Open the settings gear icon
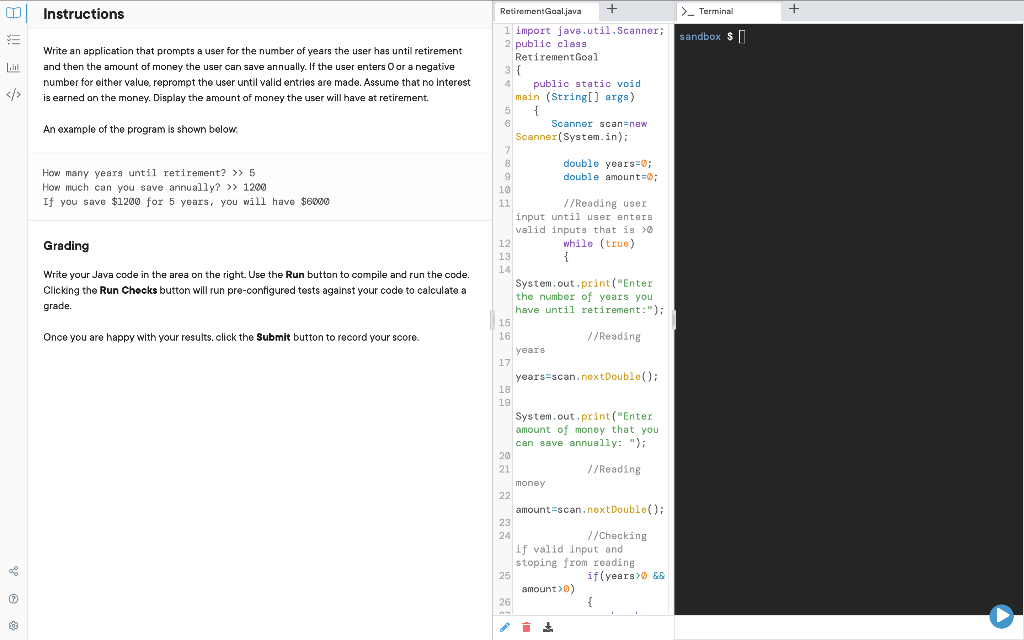This screenshot has width=1024, height=640. click(14, 623)
